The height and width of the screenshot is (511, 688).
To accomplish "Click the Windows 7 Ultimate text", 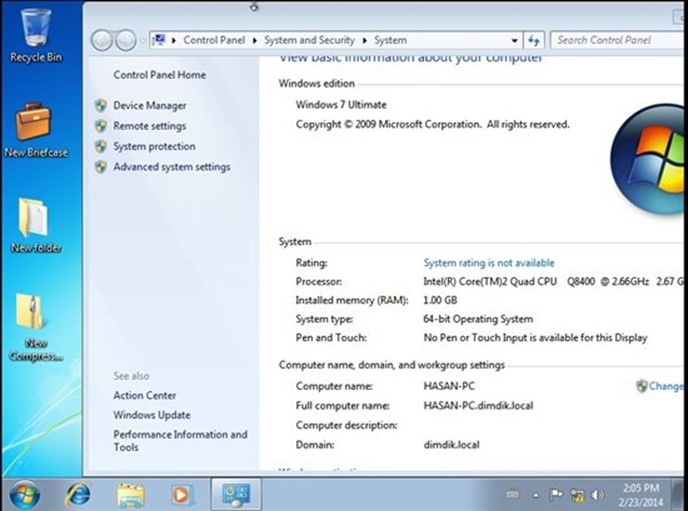I will [x=341, y=104].
